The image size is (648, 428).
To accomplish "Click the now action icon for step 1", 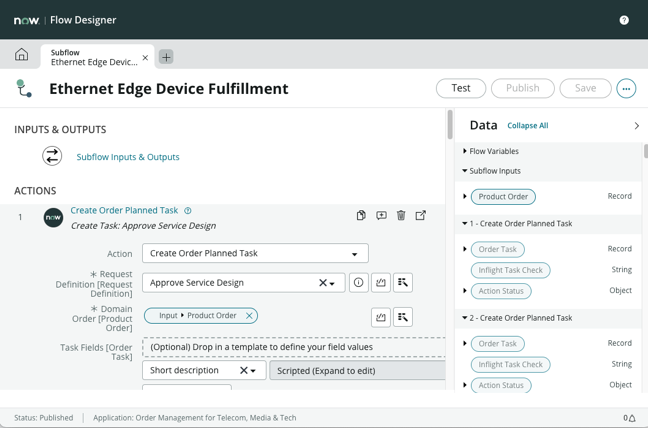I will point(53,217).
